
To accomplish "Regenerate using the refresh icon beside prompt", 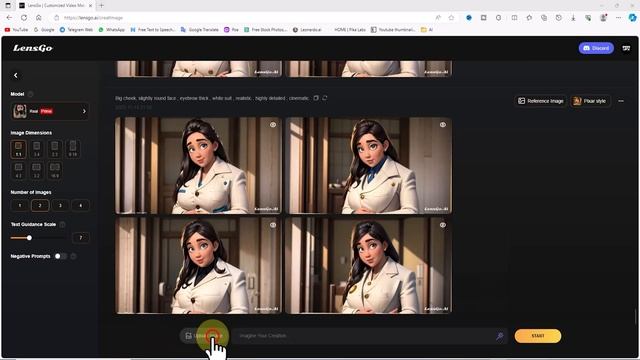I will coord(324,98).
